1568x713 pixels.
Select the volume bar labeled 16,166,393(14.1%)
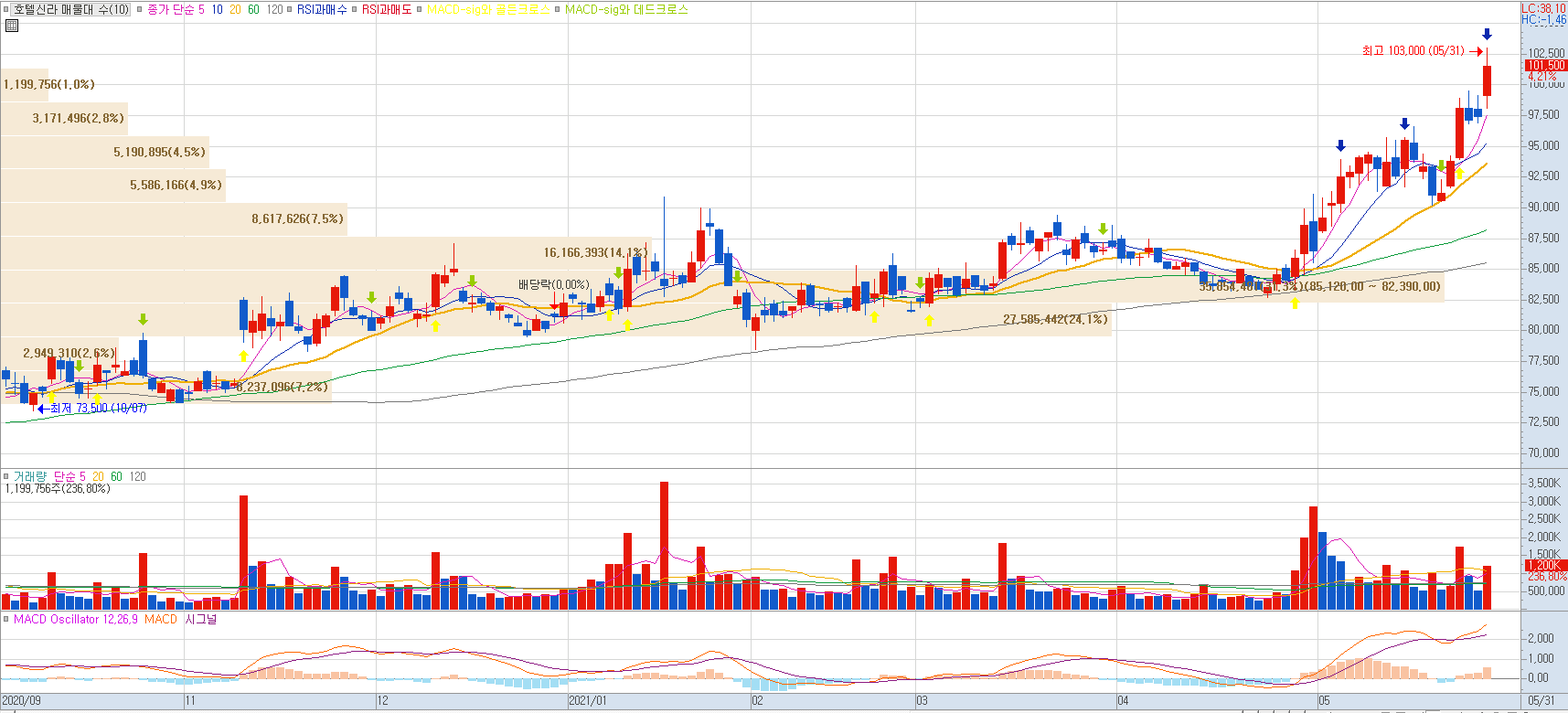325,253
